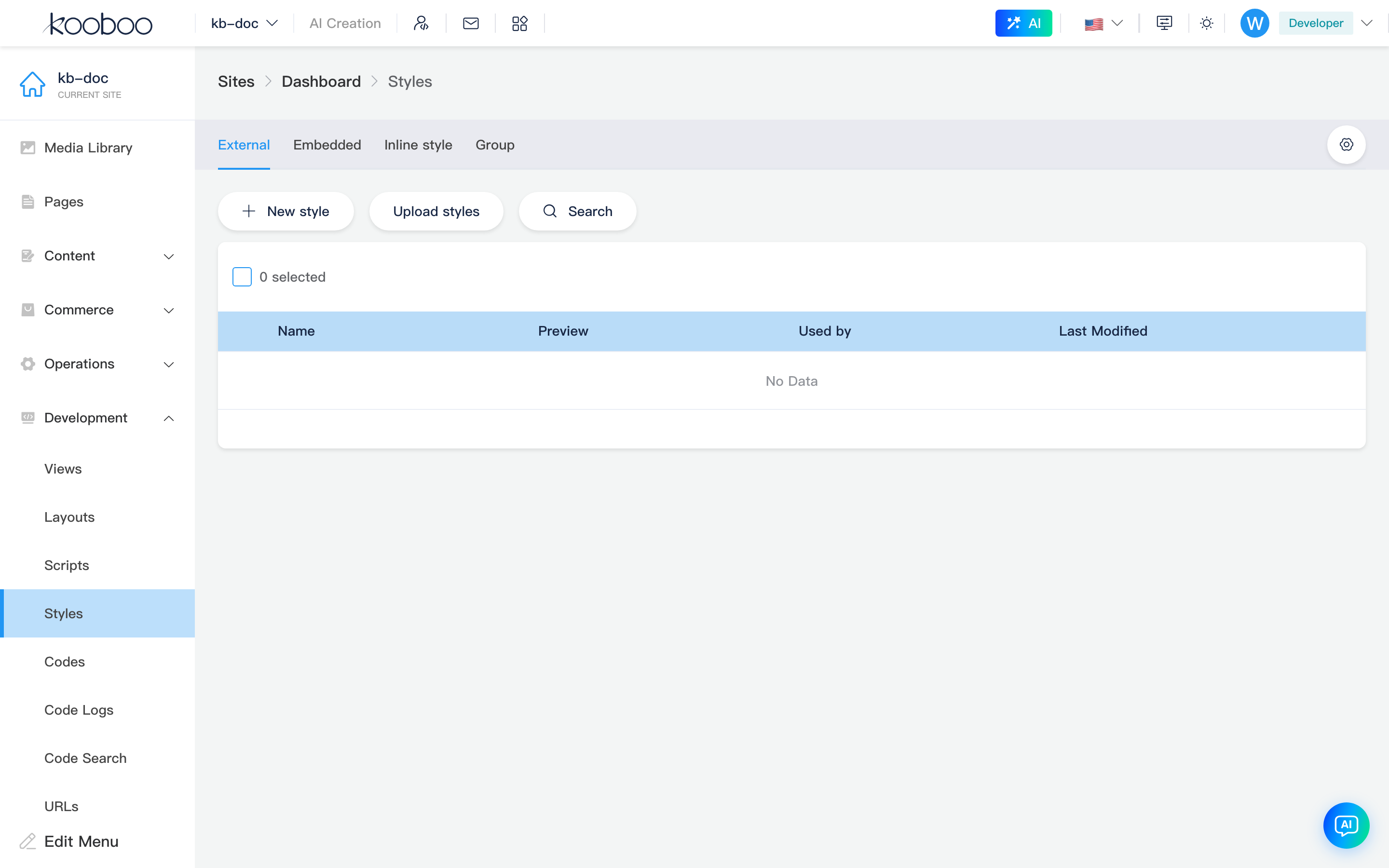Click the plus icon in New style
This screenshot has height=868, width=1389.
click(x=248, y=211)
